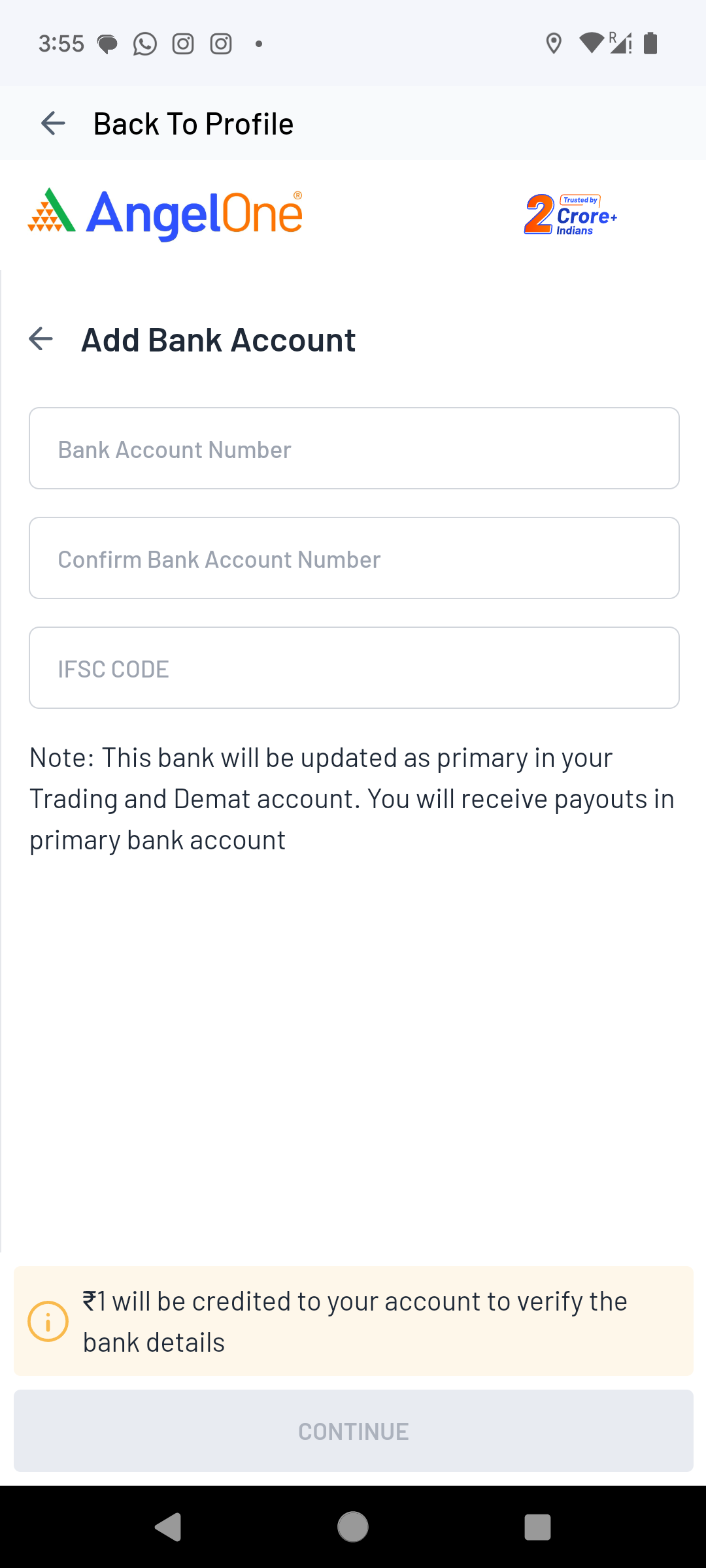Focus the Bank Account Number field
706x1568 pixels.
pos(354,449)
